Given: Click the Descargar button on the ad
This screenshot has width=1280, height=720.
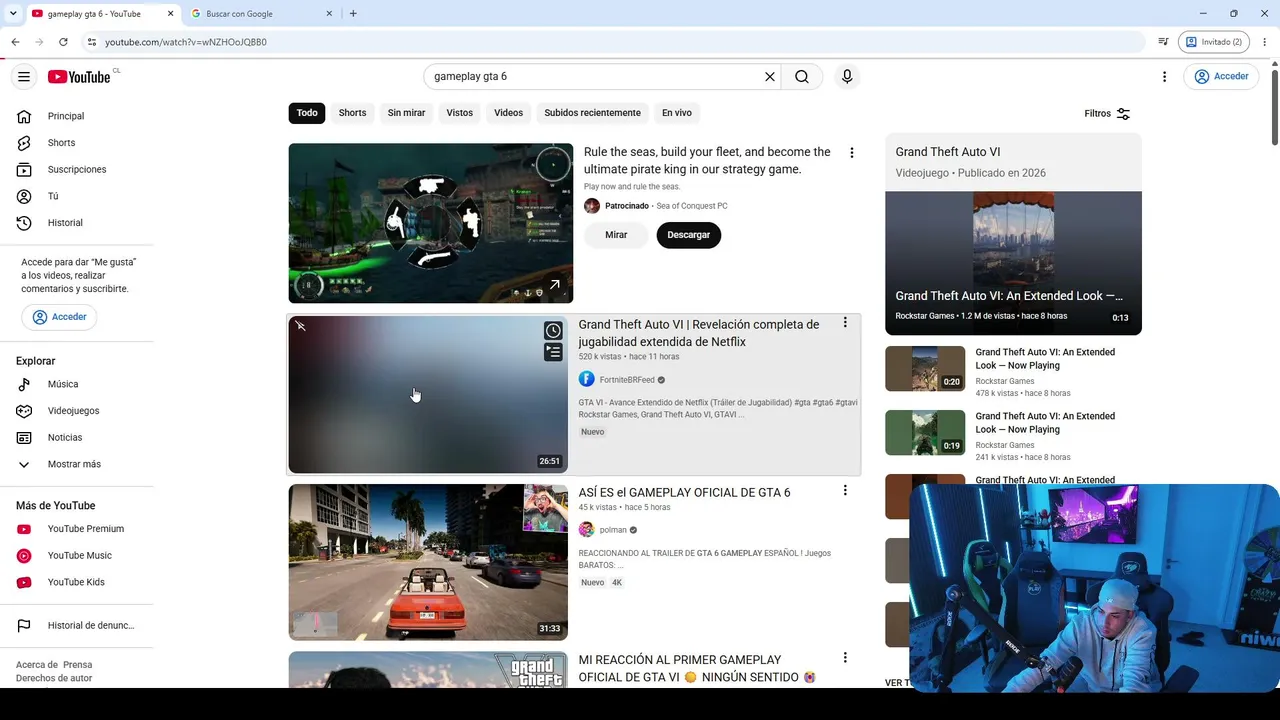Looking at the screenshot, I should (688, 235).
